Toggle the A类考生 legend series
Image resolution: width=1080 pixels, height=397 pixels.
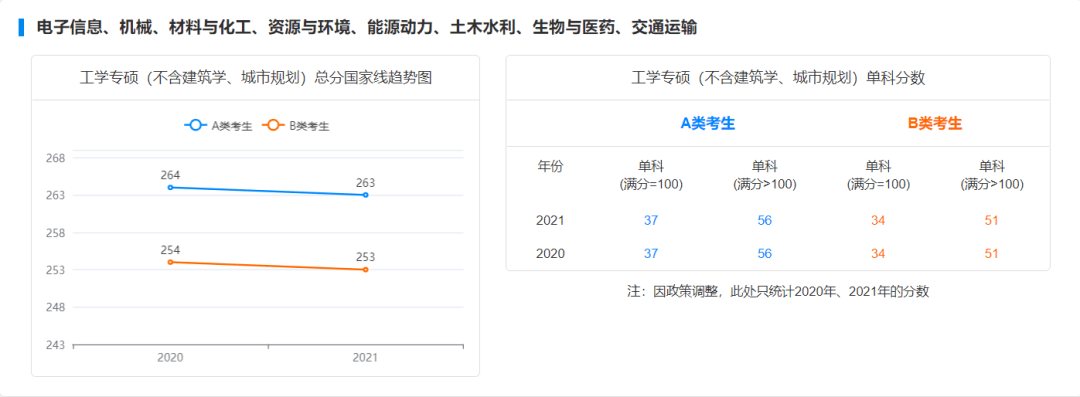pyautogui.click(x=218, y=125)
